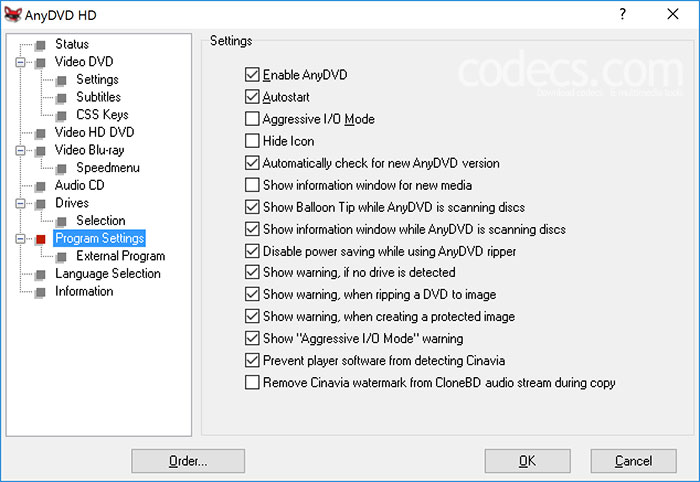Viewport: 700px width, 482px height.
Task: Open the Language Selection tree item
Action: (108, 274)
